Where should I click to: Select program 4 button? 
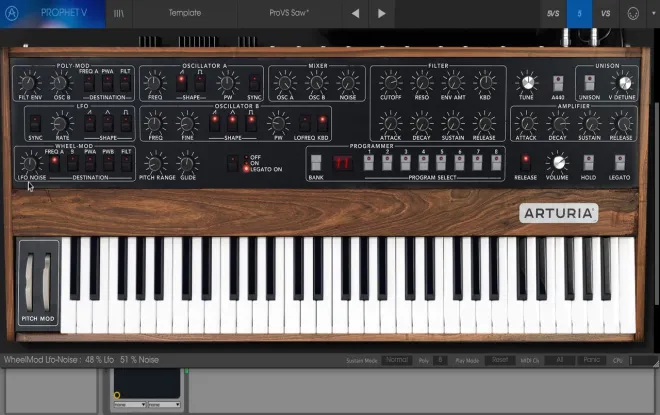point(423,163)
